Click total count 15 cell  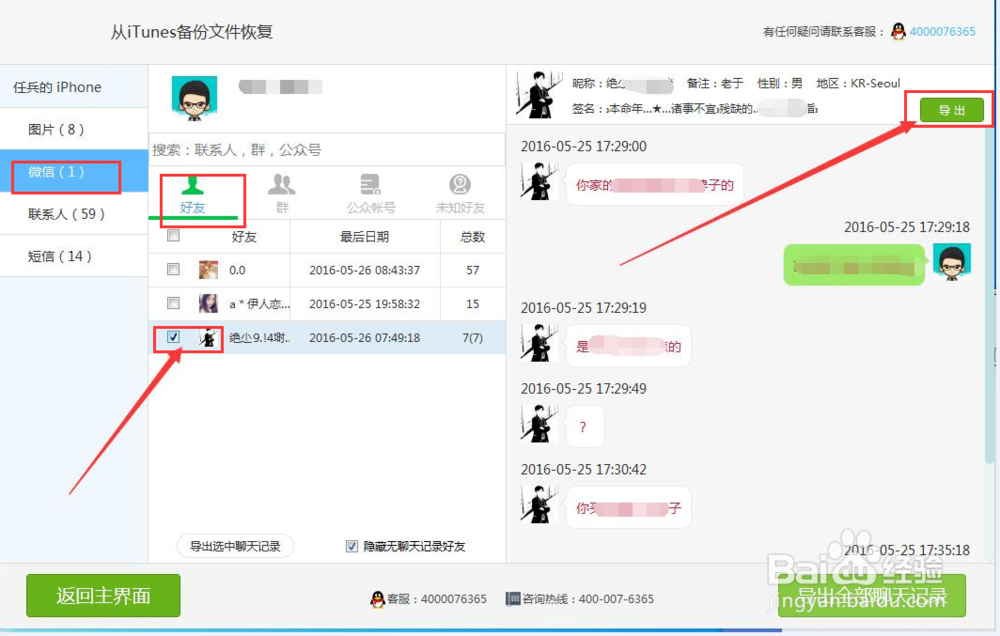point(473,304)
